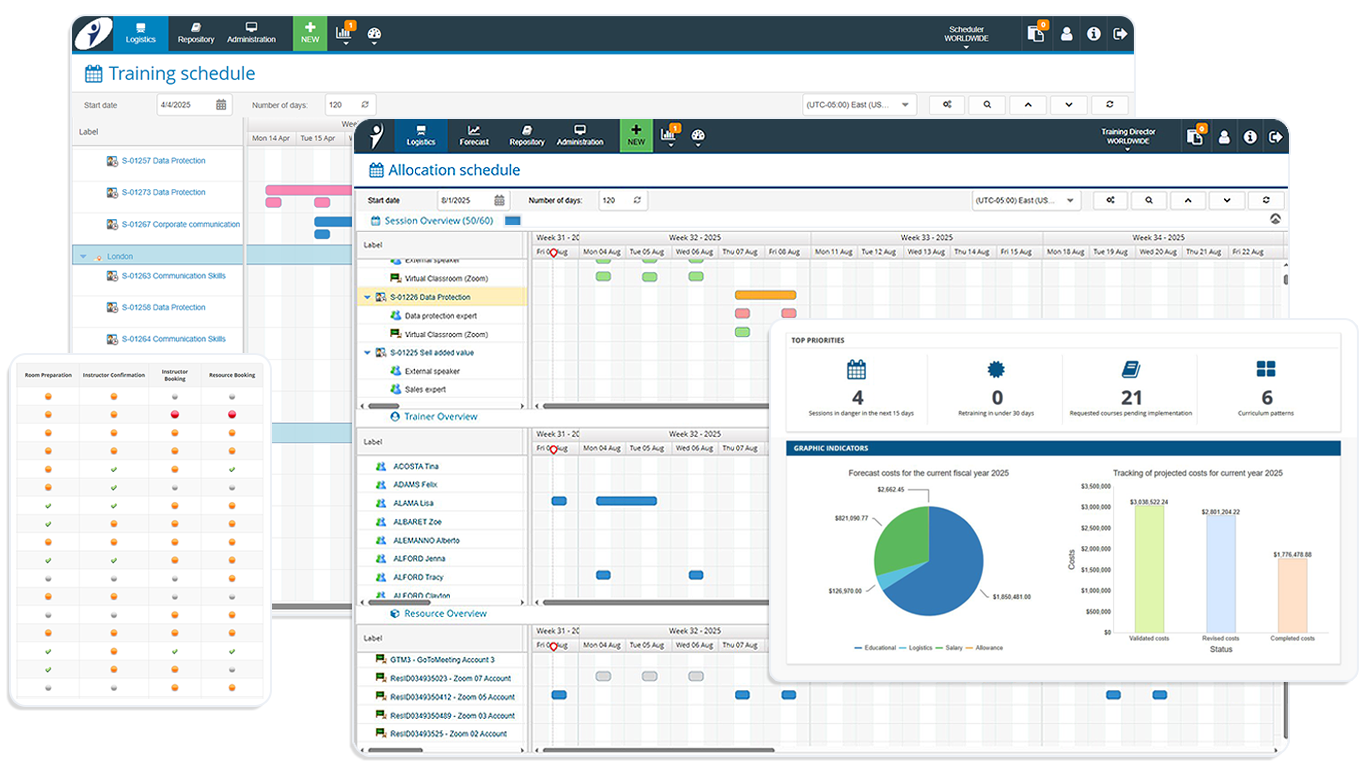Viewport: 1370px width, 780px height.
Task: Open user profile icon in Training schedule navbar
Action: [x=1066, y=34]
